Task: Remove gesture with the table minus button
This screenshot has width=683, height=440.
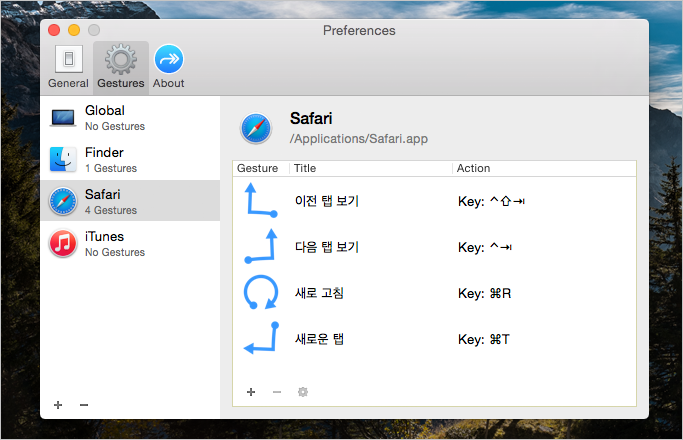Action: tap(277, 392)
